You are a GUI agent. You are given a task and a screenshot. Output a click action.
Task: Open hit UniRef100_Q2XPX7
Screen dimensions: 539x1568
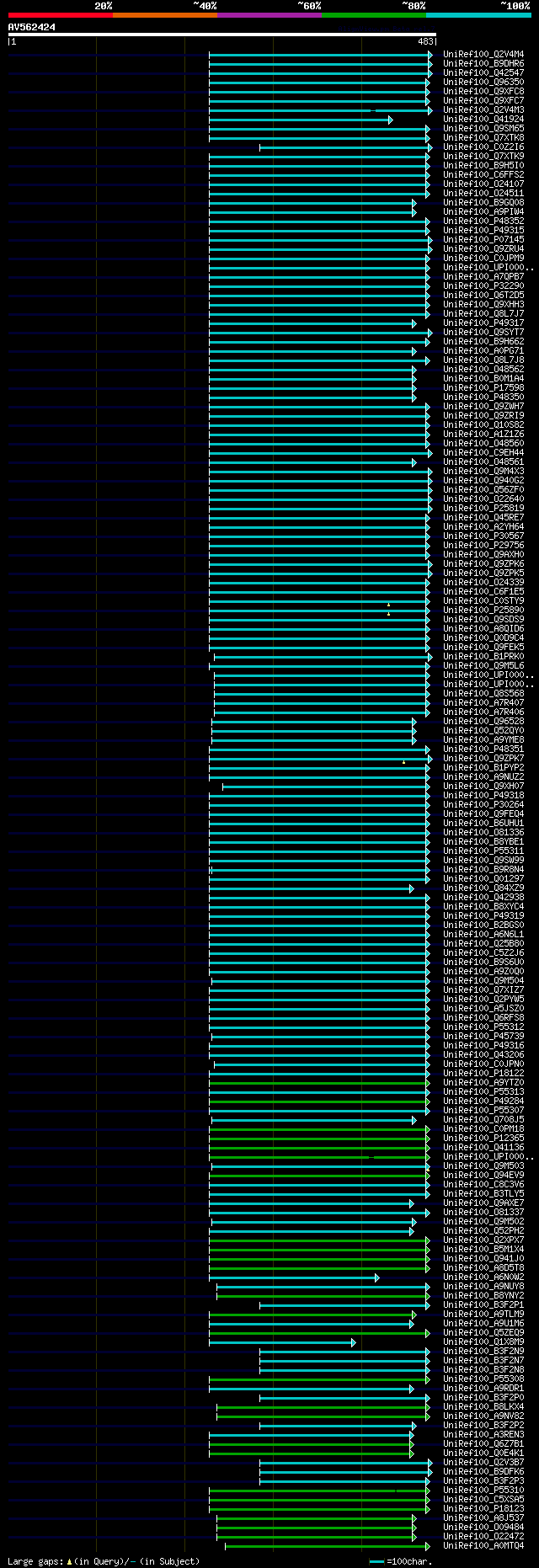[483, 1240]
